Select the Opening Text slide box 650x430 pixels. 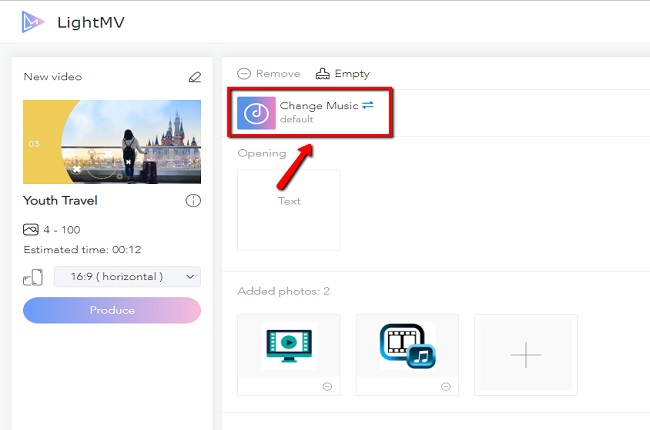pyautogui.click(x=289, y=209)
